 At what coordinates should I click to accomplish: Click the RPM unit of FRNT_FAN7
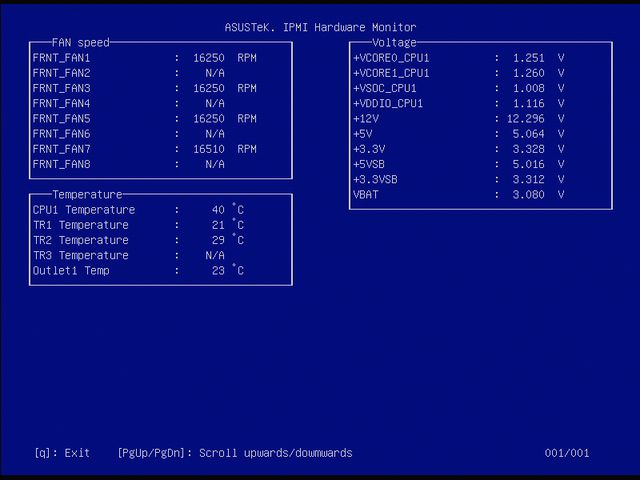tap(247, 149)
